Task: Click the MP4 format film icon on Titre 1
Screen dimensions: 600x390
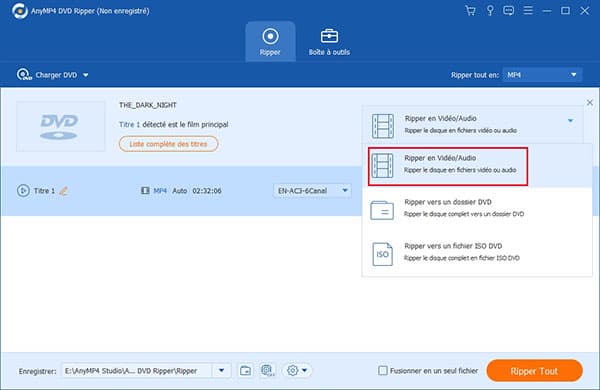Action: click(145, 190)
